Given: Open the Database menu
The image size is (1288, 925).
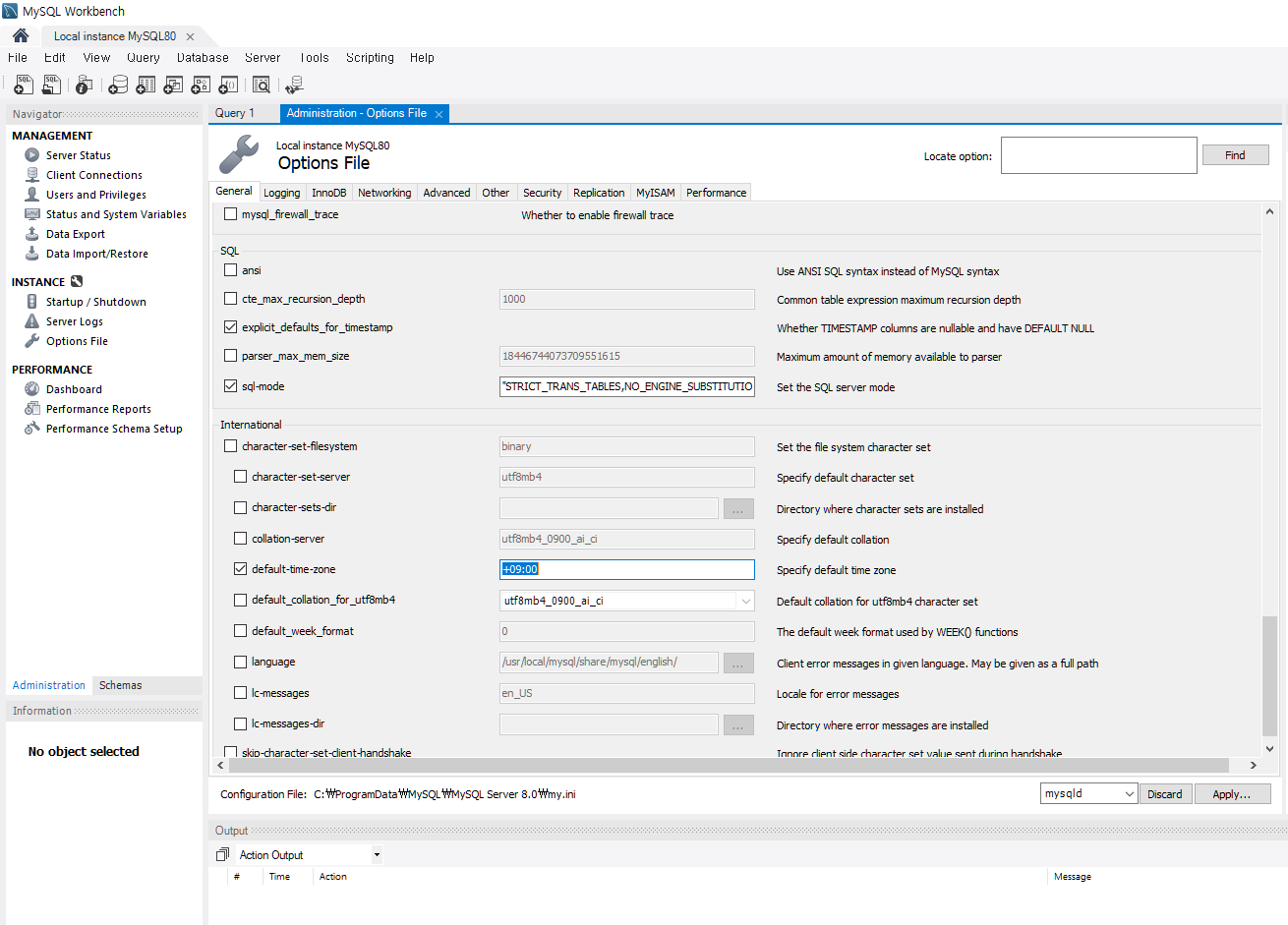Looking at the screenshot, I should click(203, 58).
